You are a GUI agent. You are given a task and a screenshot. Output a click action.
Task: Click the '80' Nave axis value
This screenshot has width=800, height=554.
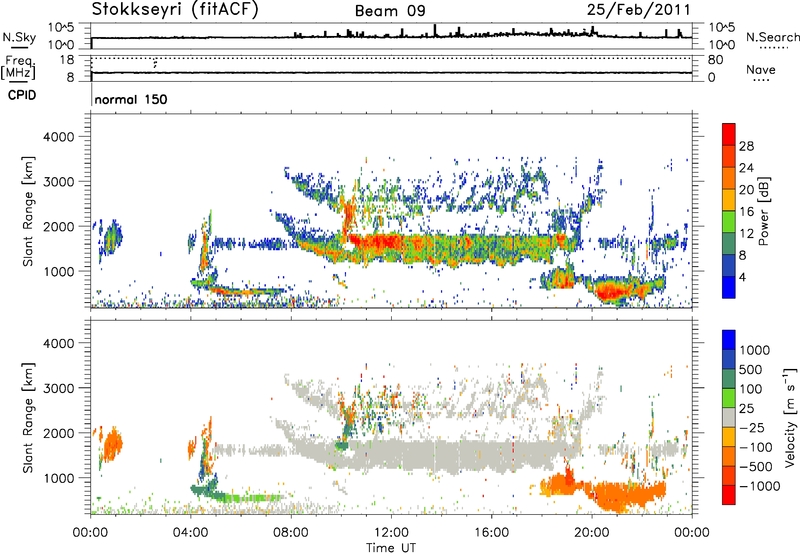(x=715, y=60)
